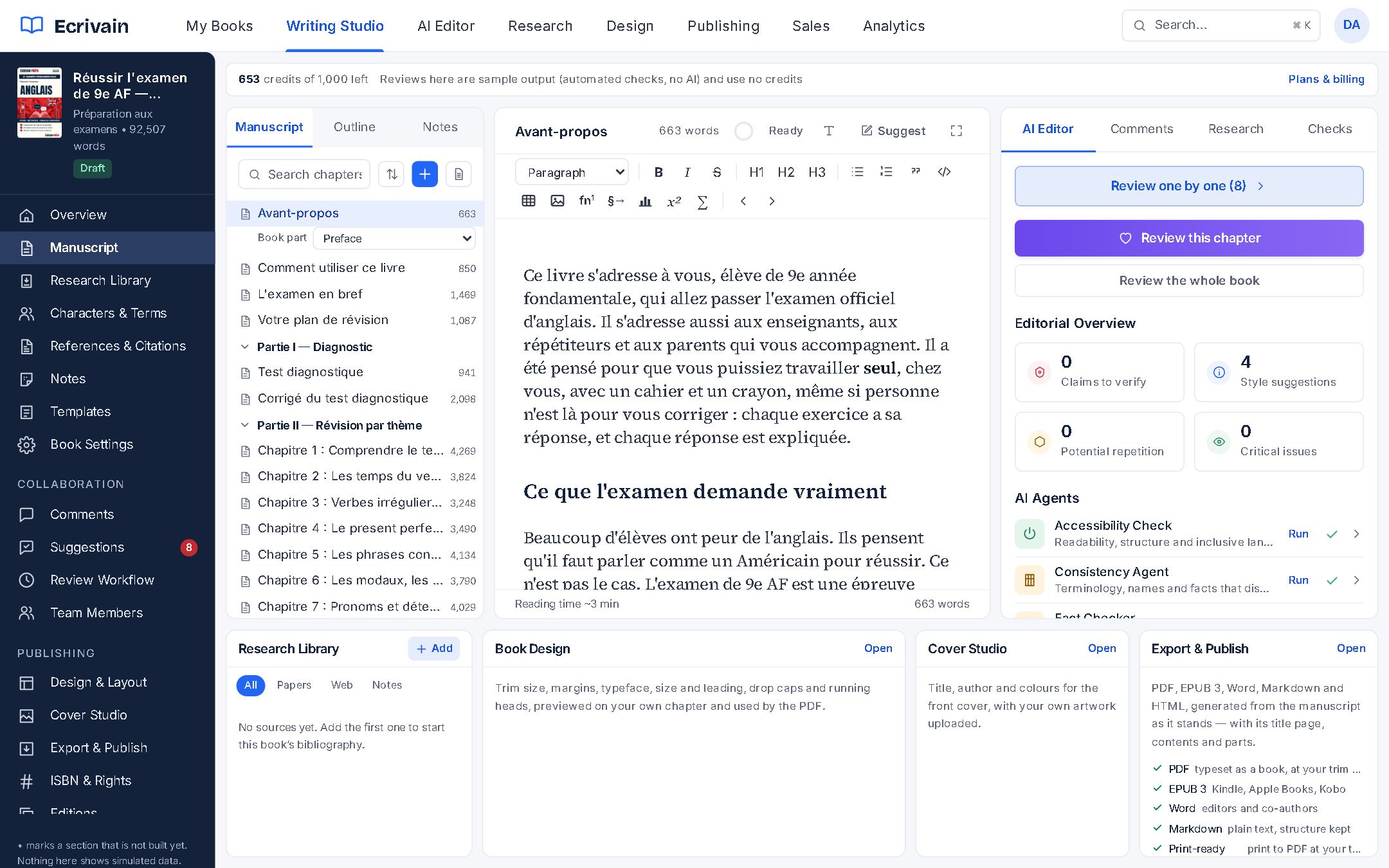Image resolution: width=1389 pixels, height=868 pixels.
Task: Open the Checks tab
Action: (1329, 129)
